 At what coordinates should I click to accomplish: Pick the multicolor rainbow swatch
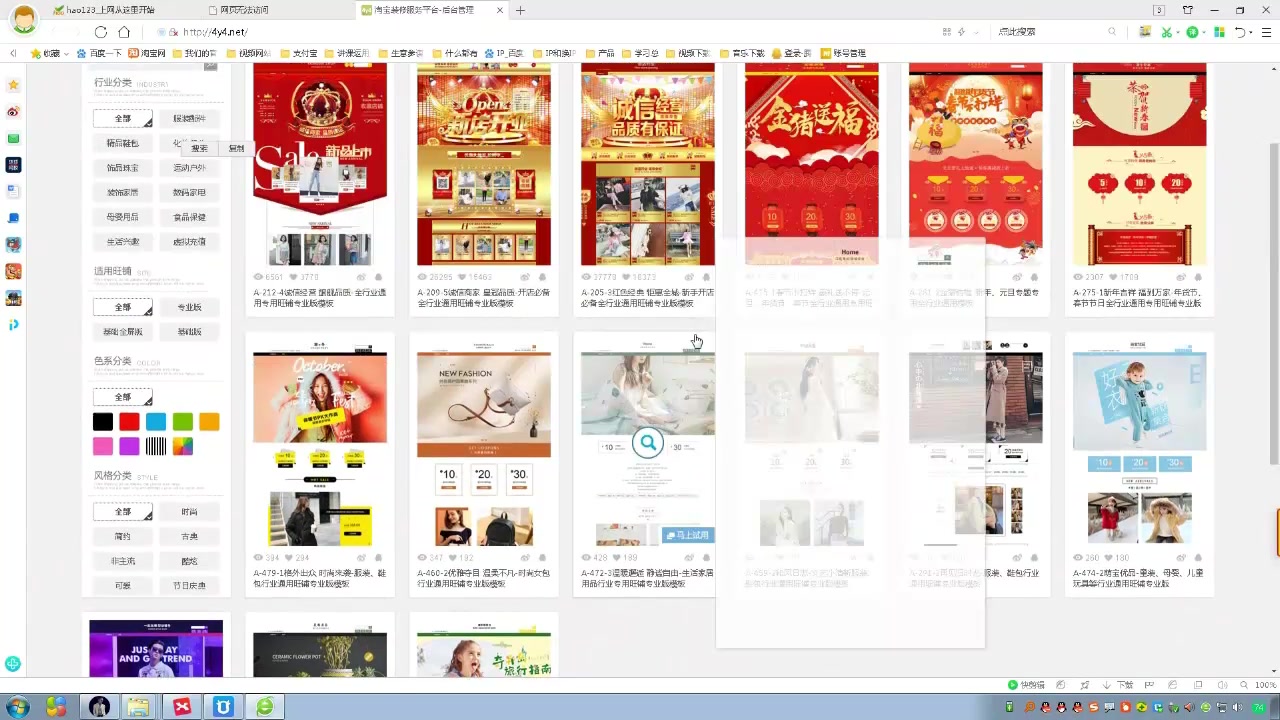(x=182, y=446)
